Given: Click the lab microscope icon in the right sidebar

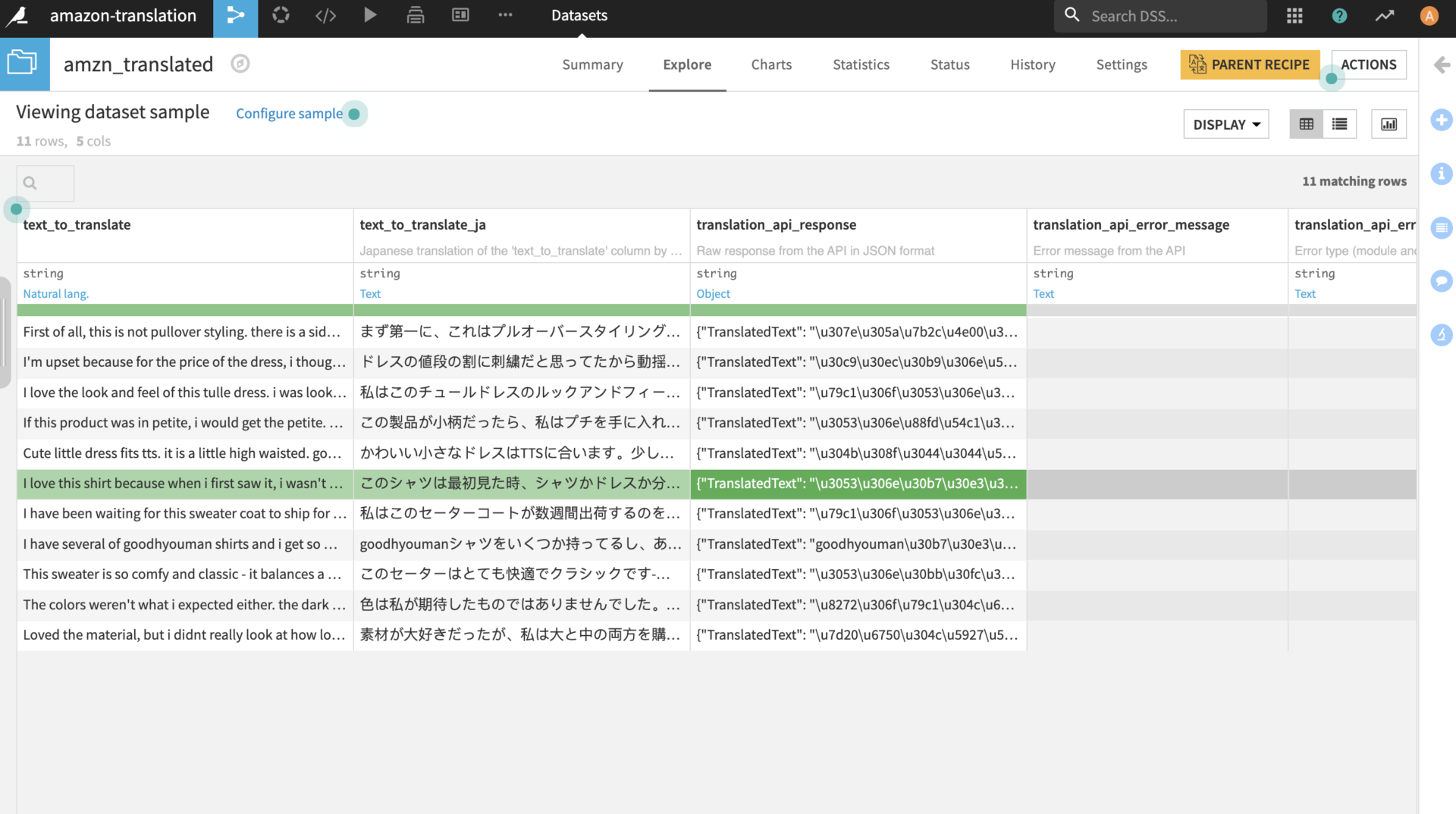Looking at the screenshot, I should (x=1442, y=334).
